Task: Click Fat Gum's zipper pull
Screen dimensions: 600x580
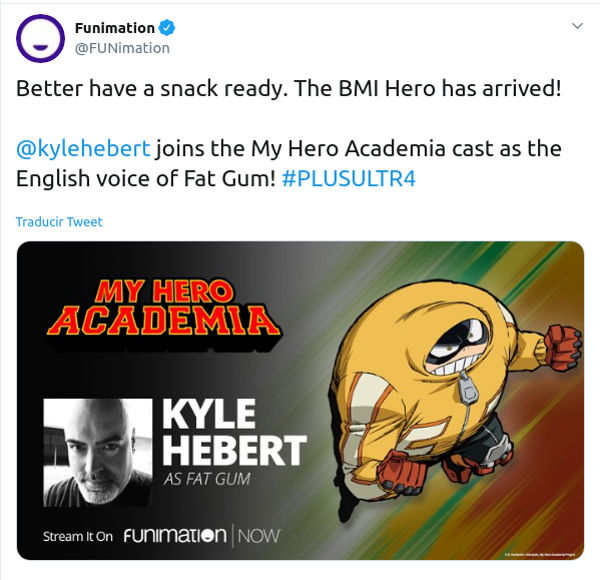Action: point(466,388)
